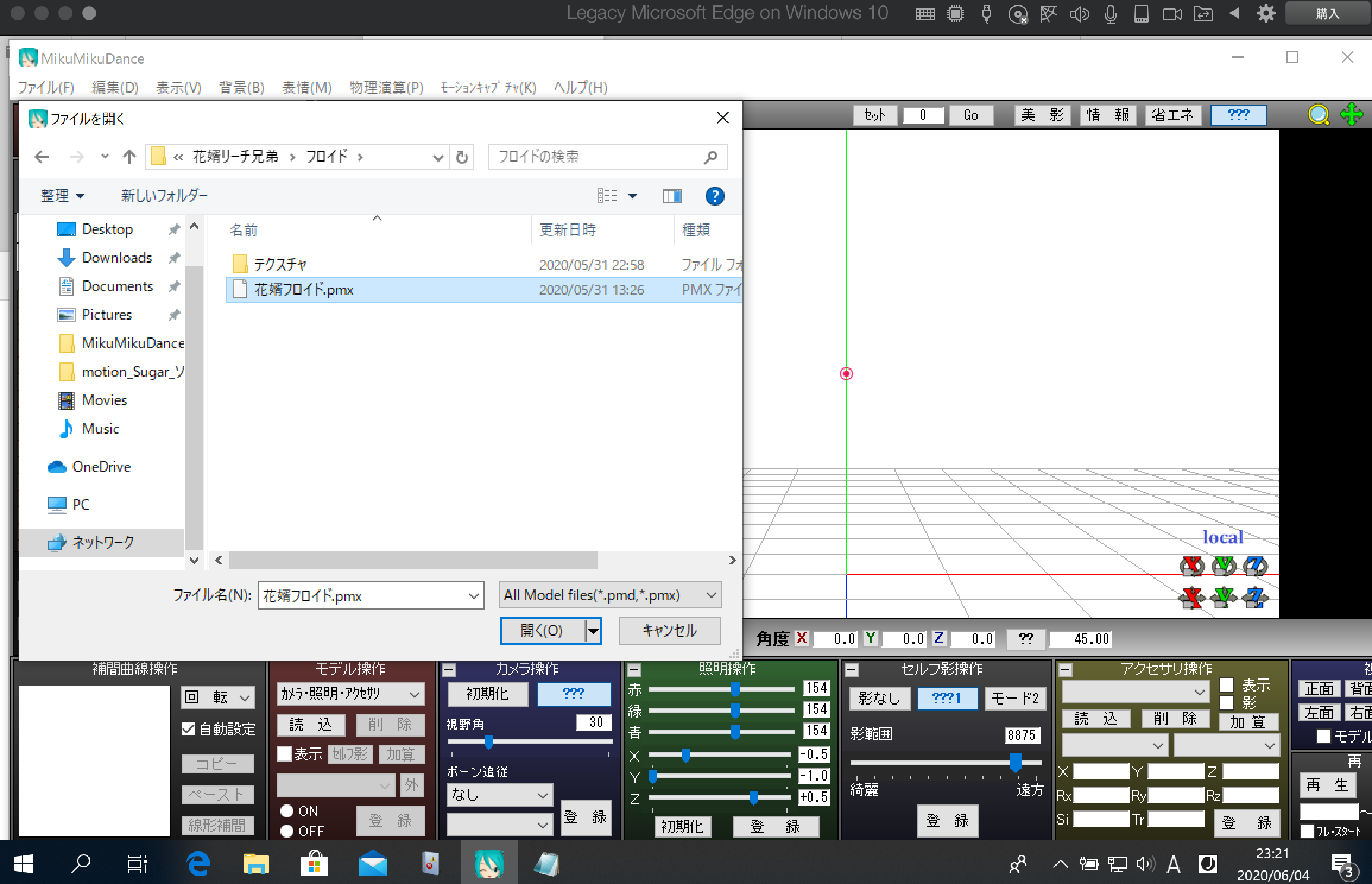This screenshot has height=884, width=1372.
Task: Click the search magnifier in フロイドの検索
Action: (x=710, y=157)
